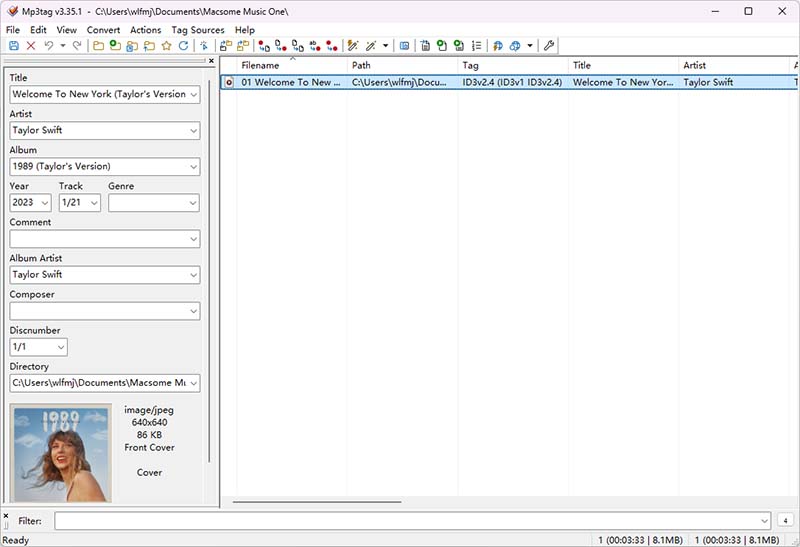Change directory using the plain folder icon

click(x=98, y=46)
